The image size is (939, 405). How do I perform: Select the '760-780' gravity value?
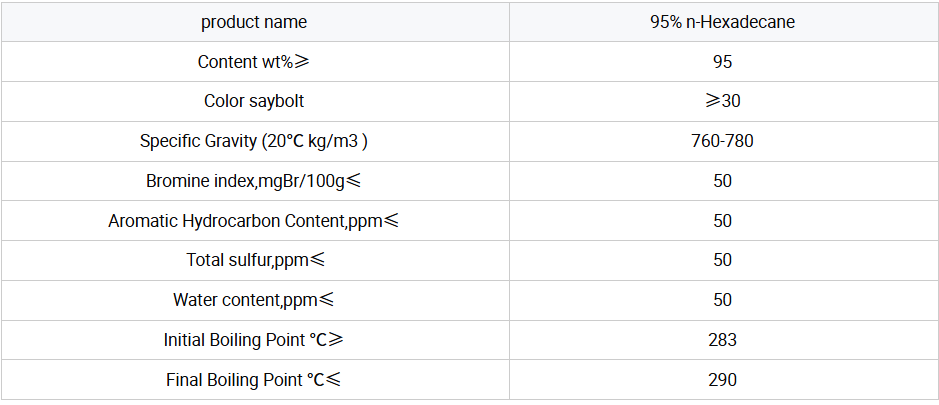point(722,141)
